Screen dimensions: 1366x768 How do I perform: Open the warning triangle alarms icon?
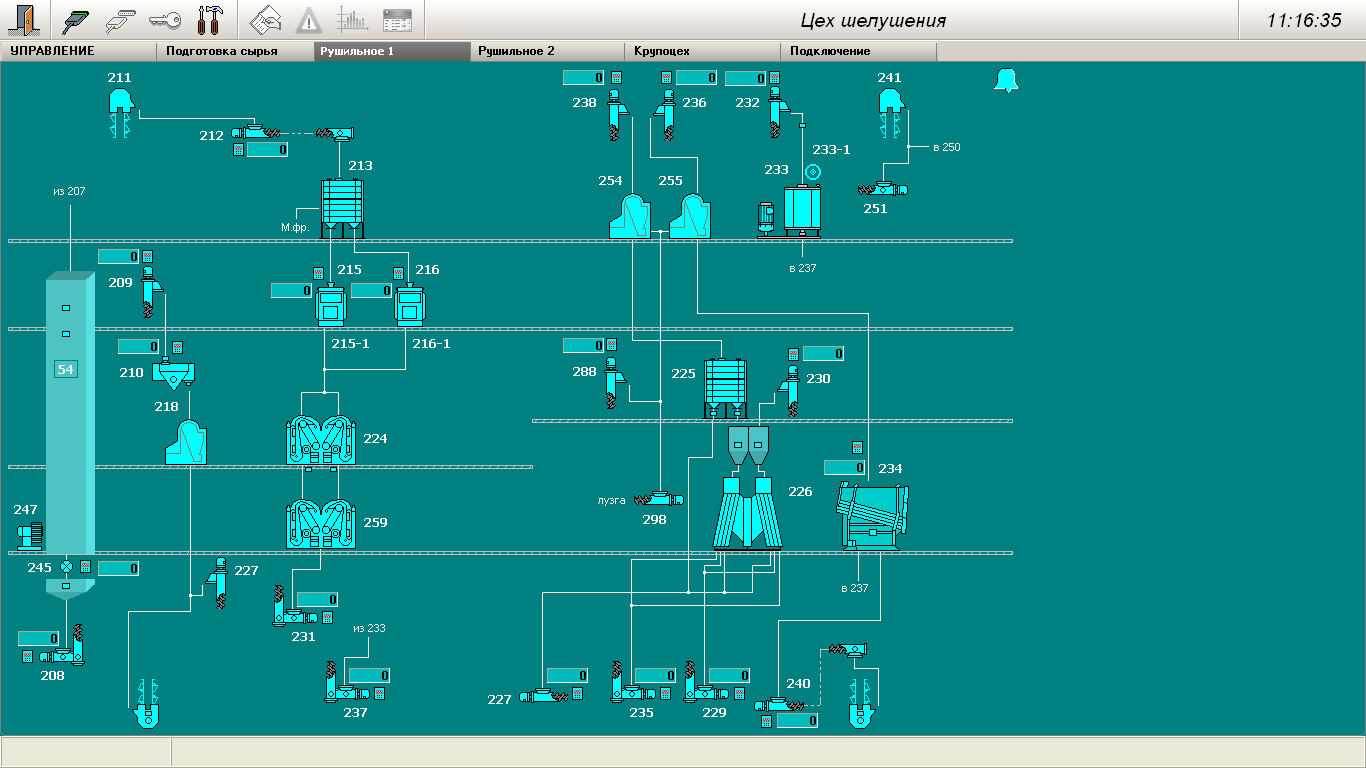[309, 19]
